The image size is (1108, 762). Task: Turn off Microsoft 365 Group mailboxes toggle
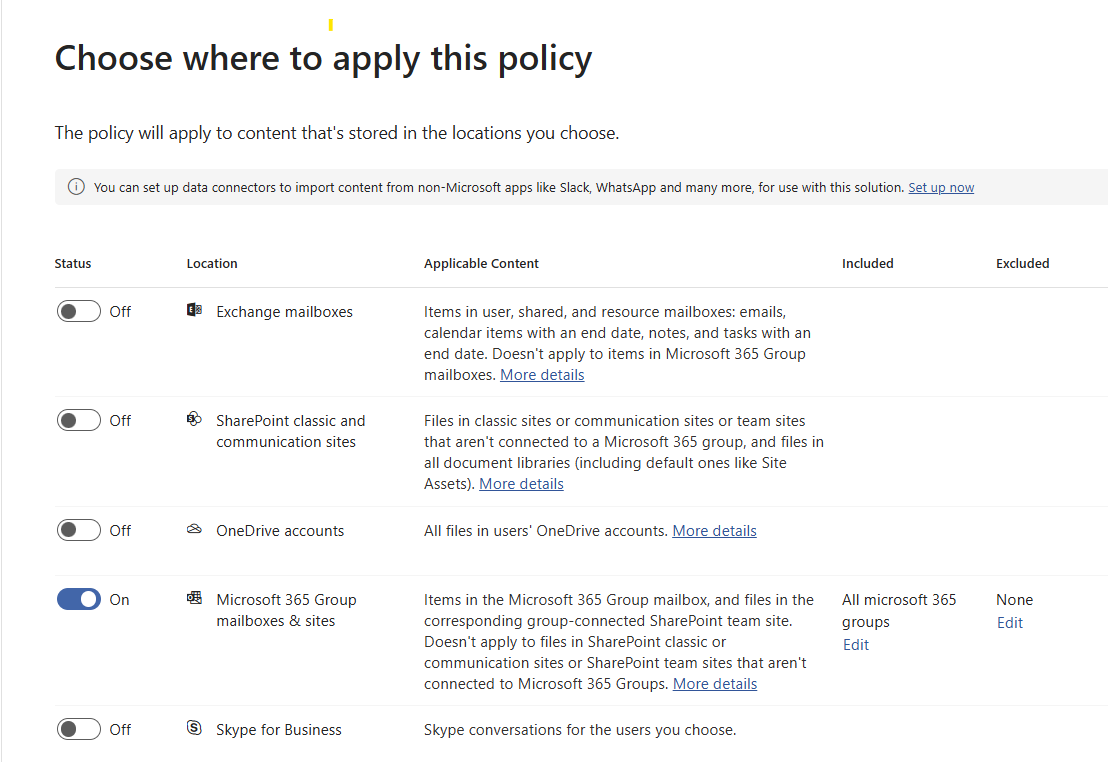point(79,599)
